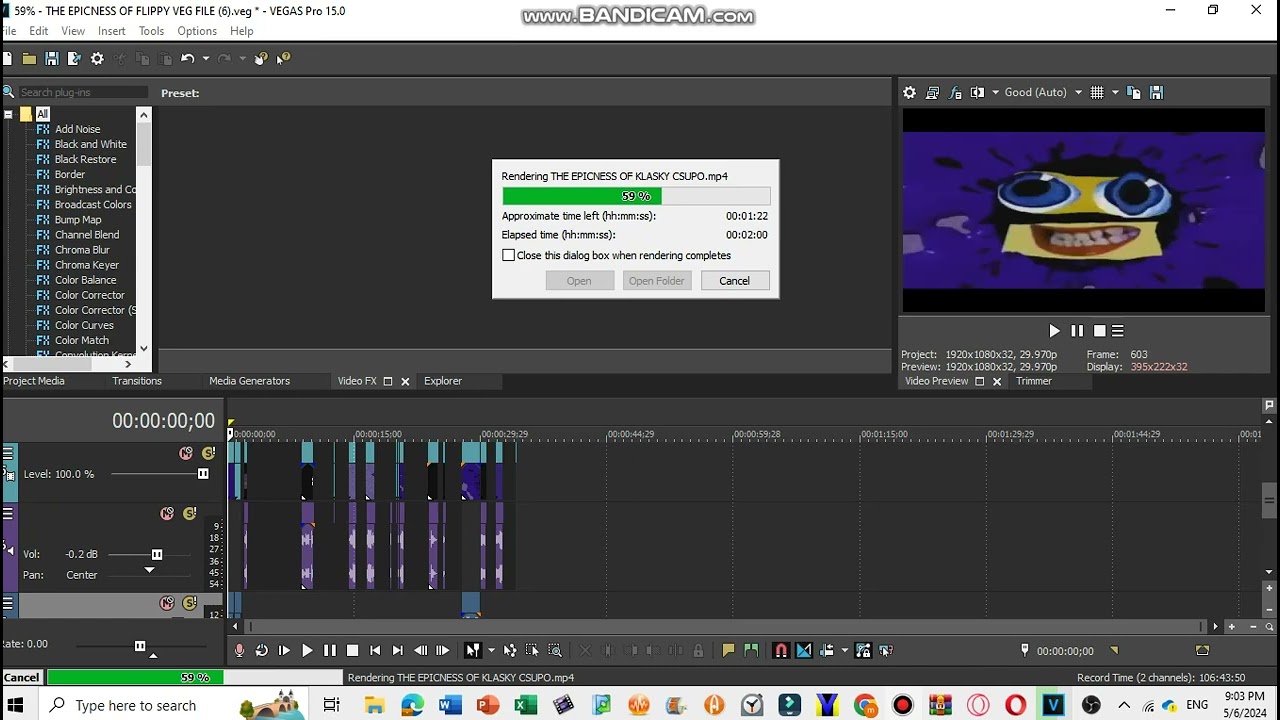Open the Auto Ripple mode dropdown arrow
Viewport: 1280px width, 720px height.
click(845, 650)
